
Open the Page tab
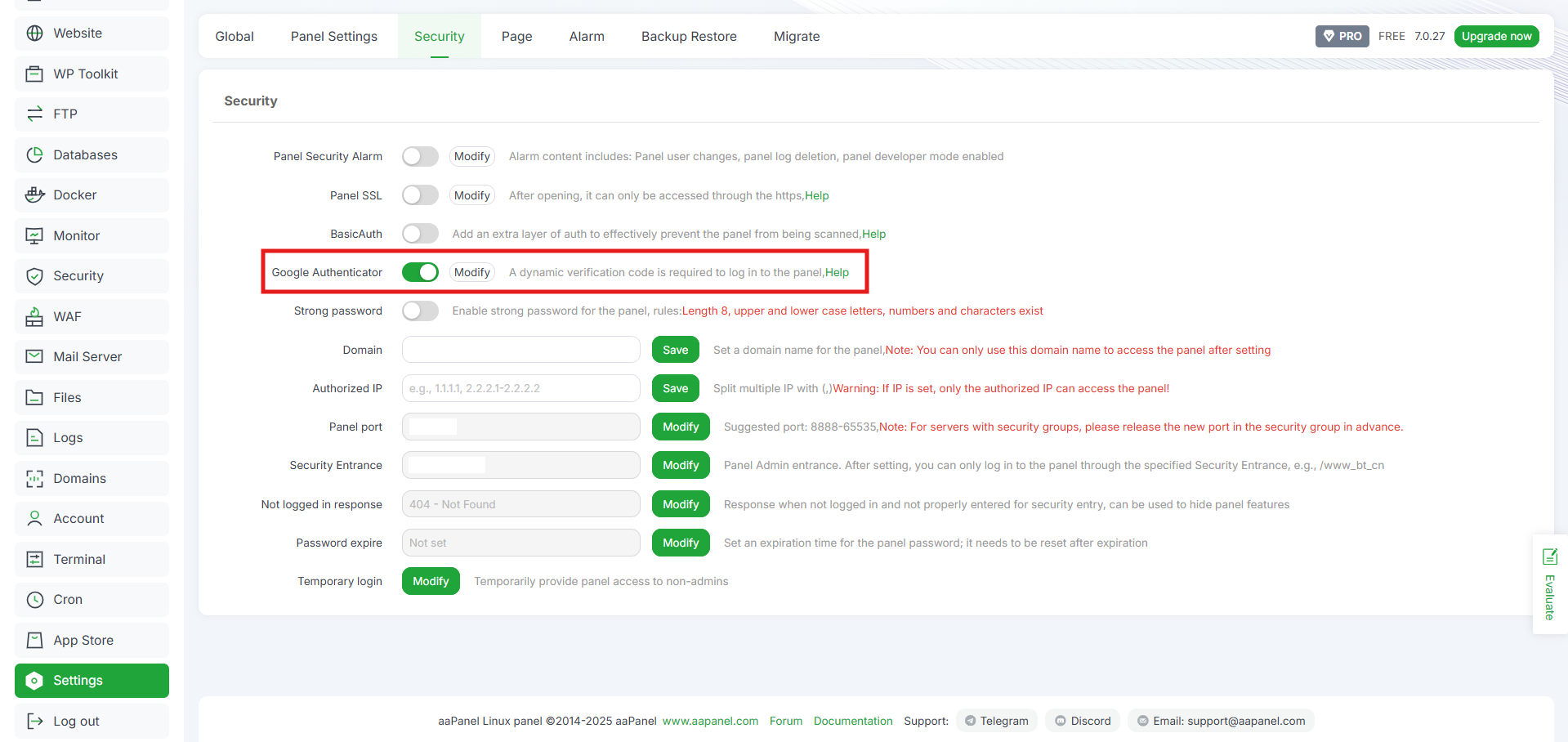pos(517,36)
